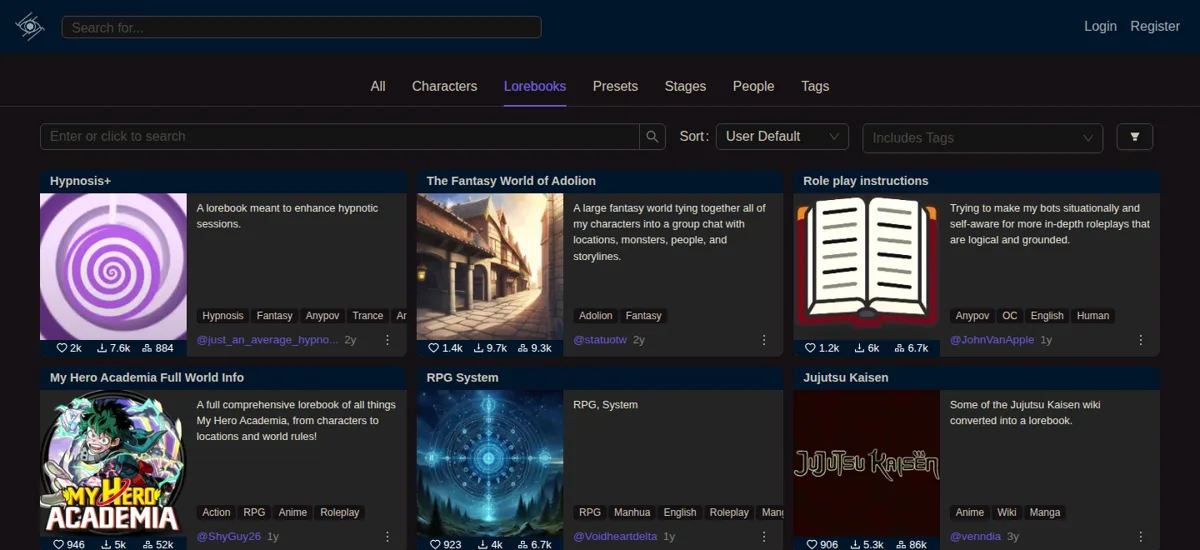Select the Lorebooks tab
1200x550 pixels.
(x=535, y=86)
